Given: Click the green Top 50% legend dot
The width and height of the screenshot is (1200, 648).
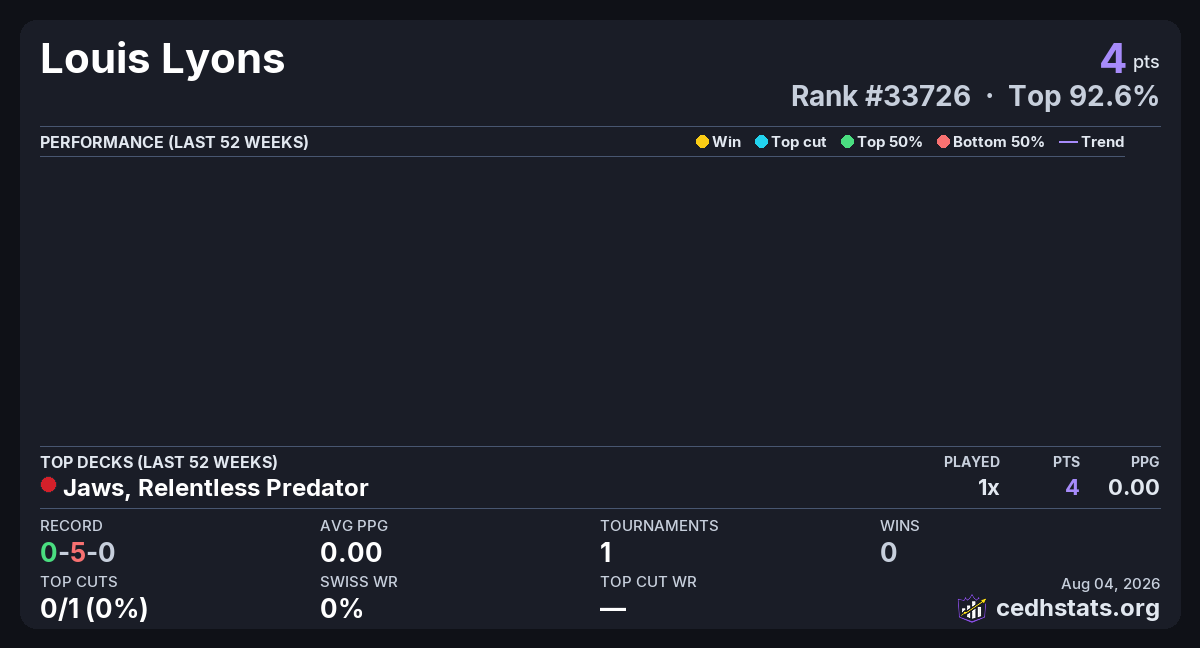Looking at the screenshot, I should click(x=847, y=142).
